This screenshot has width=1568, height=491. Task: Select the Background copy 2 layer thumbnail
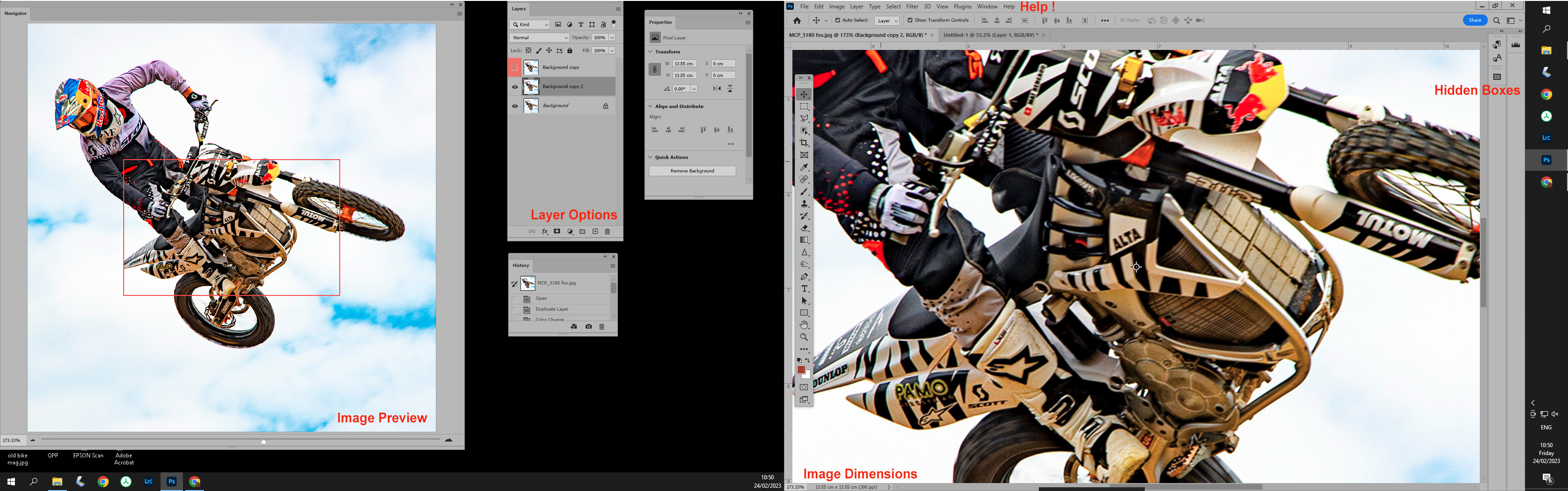531,86
